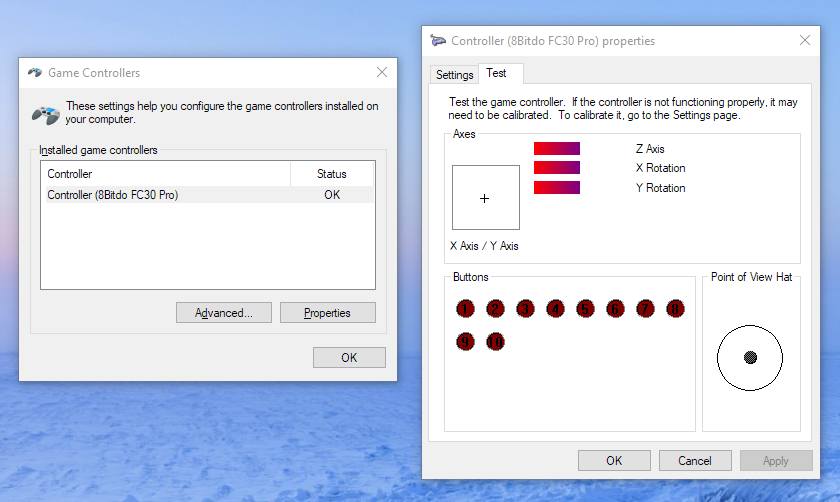This screenshot has height=502, width=840.
Task: Open Properties for the selected controller
Action: click(x=327, y=313)
